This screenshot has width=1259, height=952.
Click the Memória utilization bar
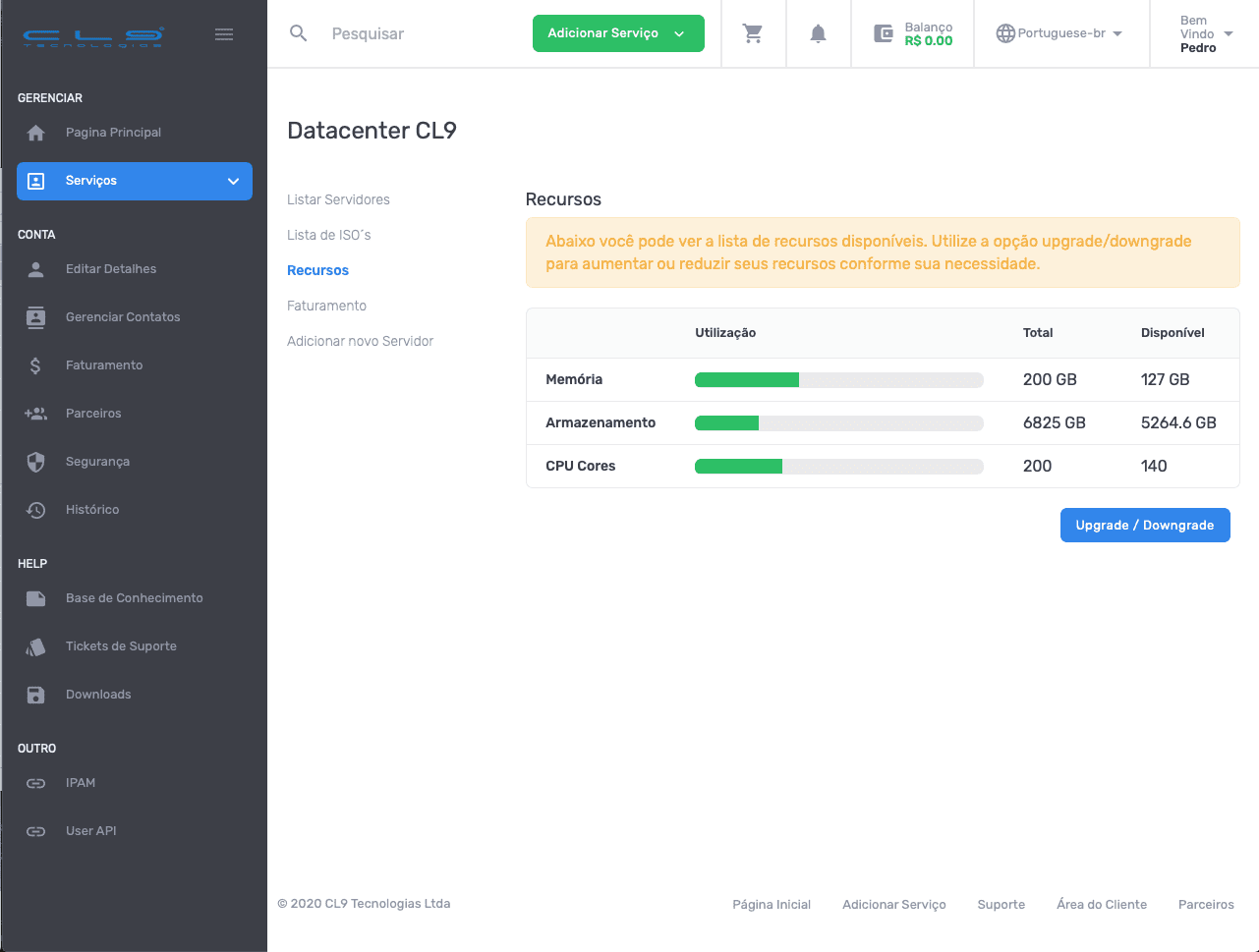[x=838, y=380]
